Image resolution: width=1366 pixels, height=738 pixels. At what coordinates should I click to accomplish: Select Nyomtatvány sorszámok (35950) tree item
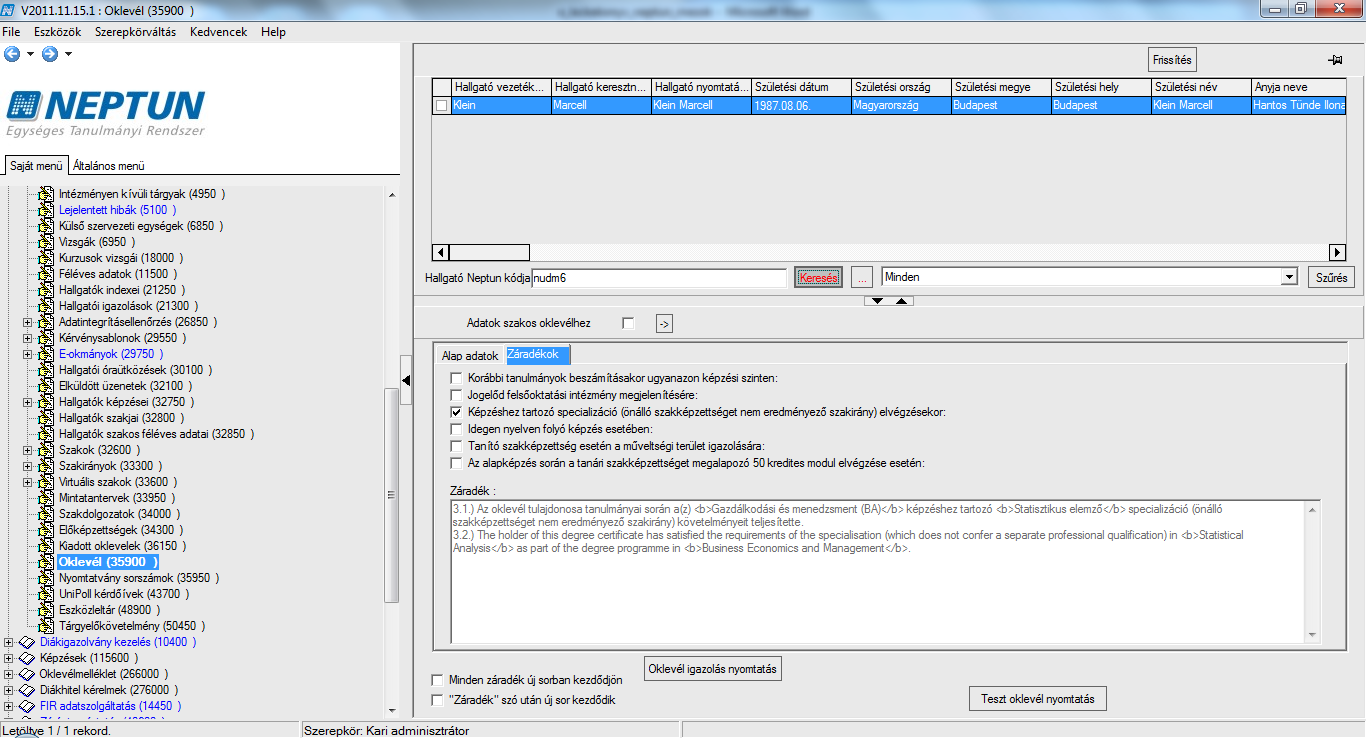(139, 578)
